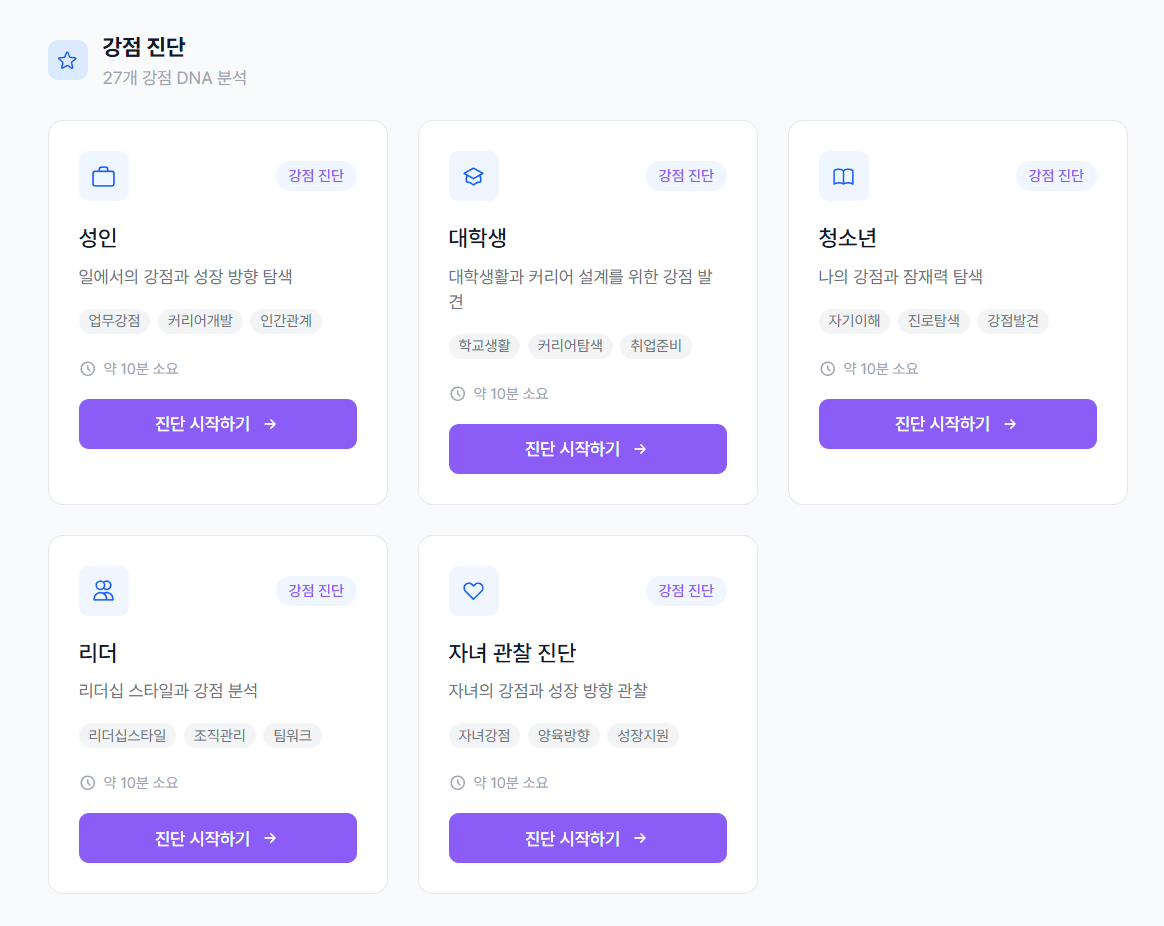Click the star icon next to 강점 진단 heading

coord(67,60)
